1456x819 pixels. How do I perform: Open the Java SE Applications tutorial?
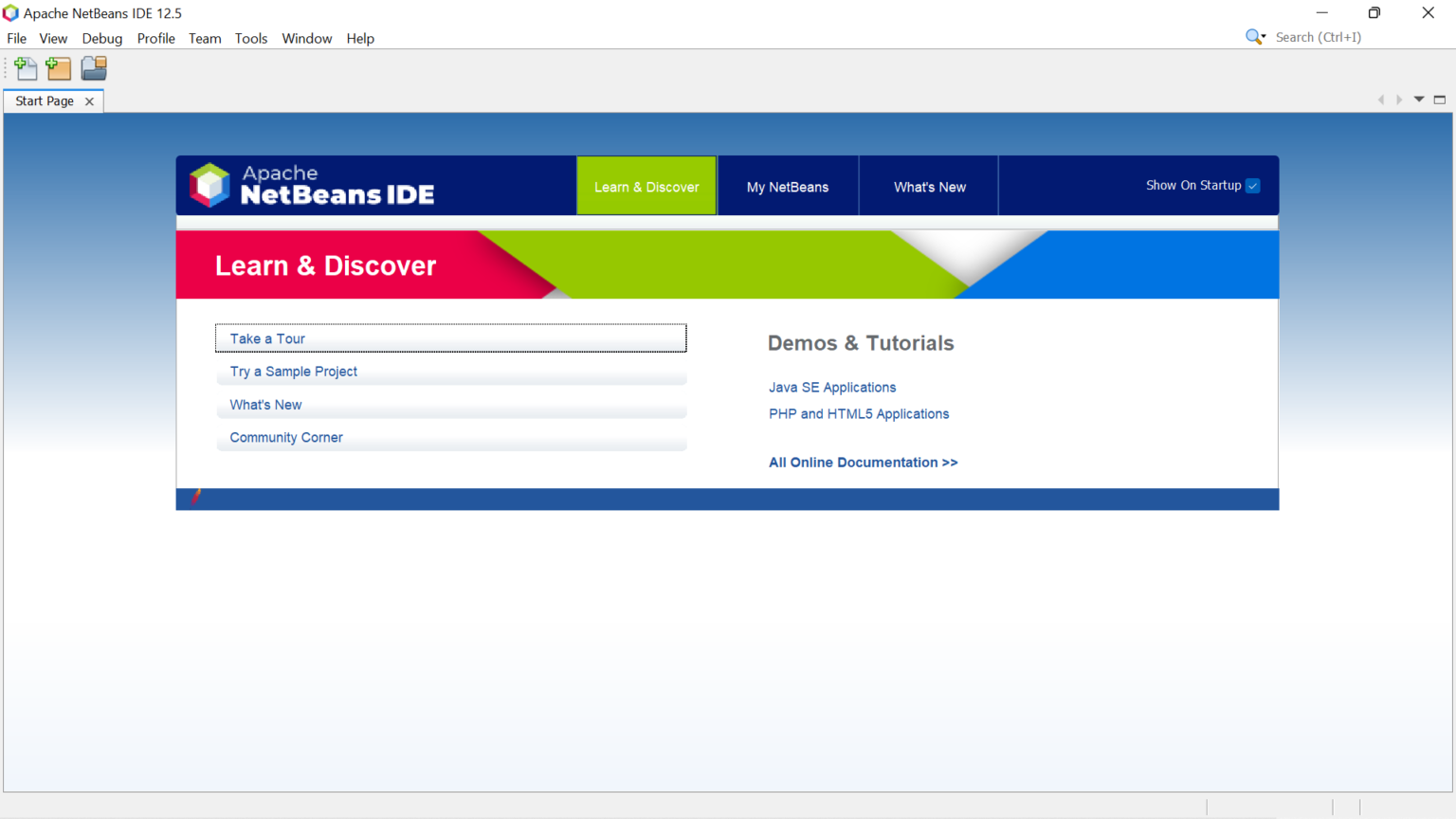point(831,387)
